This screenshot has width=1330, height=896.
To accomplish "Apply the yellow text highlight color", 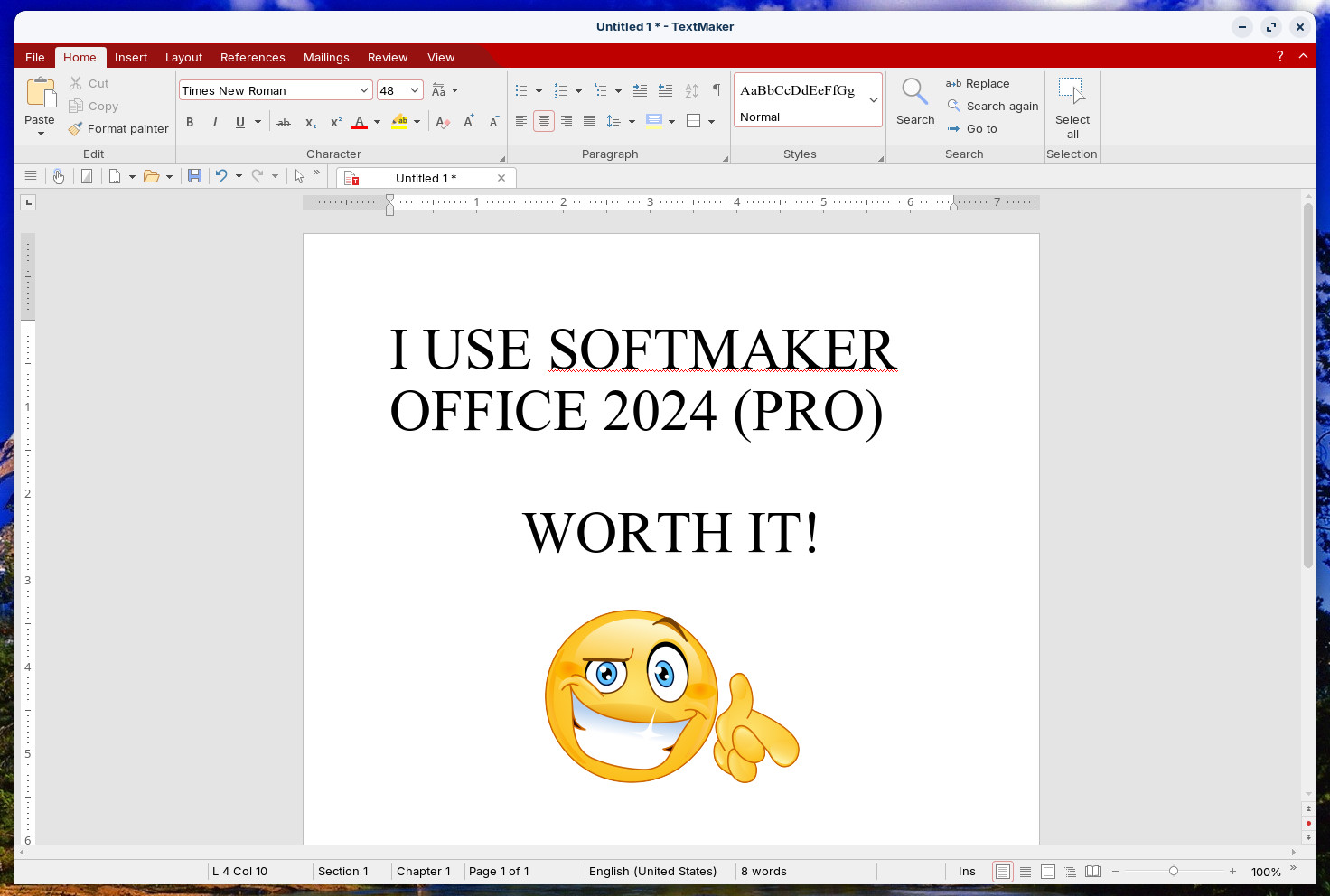I will pos(400,122).
